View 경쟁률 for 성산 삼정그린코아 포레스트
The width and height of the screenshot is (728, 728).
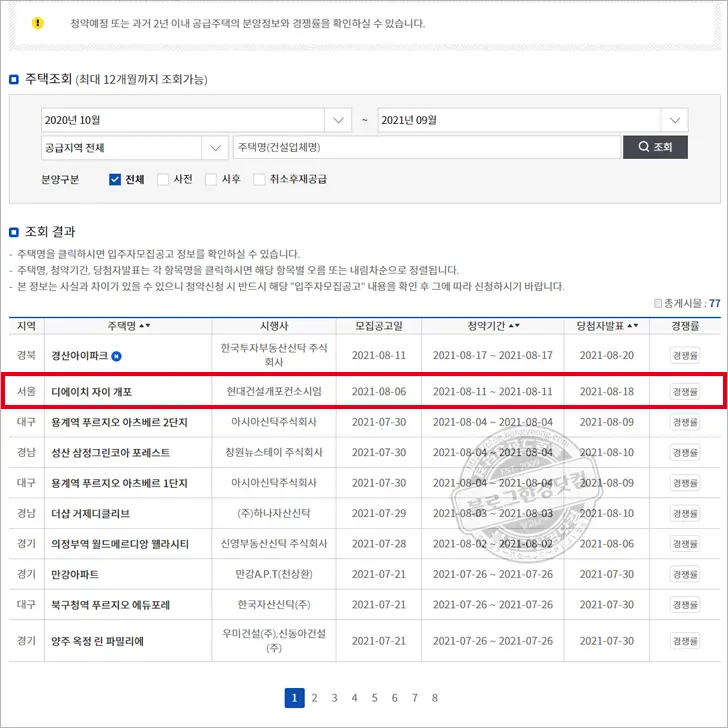point(685,453)
